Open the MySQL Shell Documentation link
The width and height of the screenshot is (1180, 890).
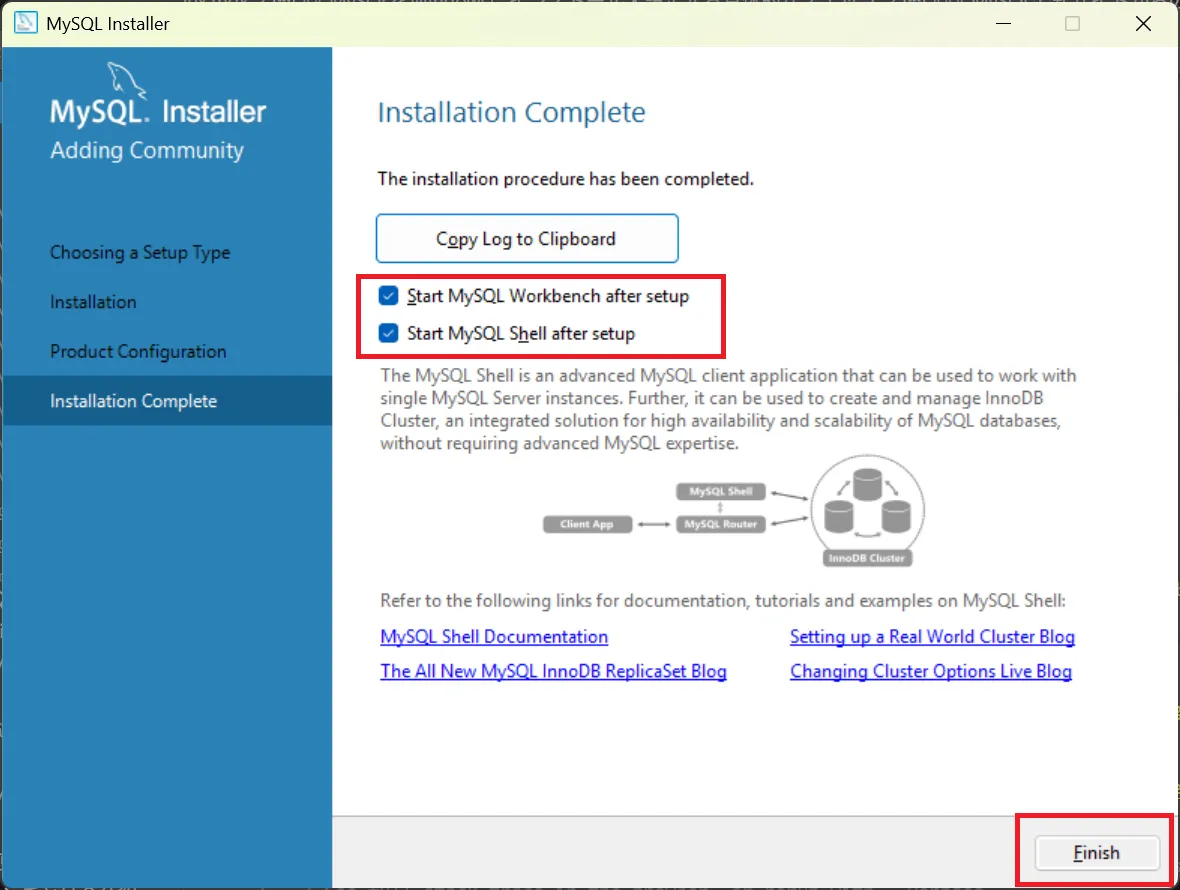coord(494,636)
